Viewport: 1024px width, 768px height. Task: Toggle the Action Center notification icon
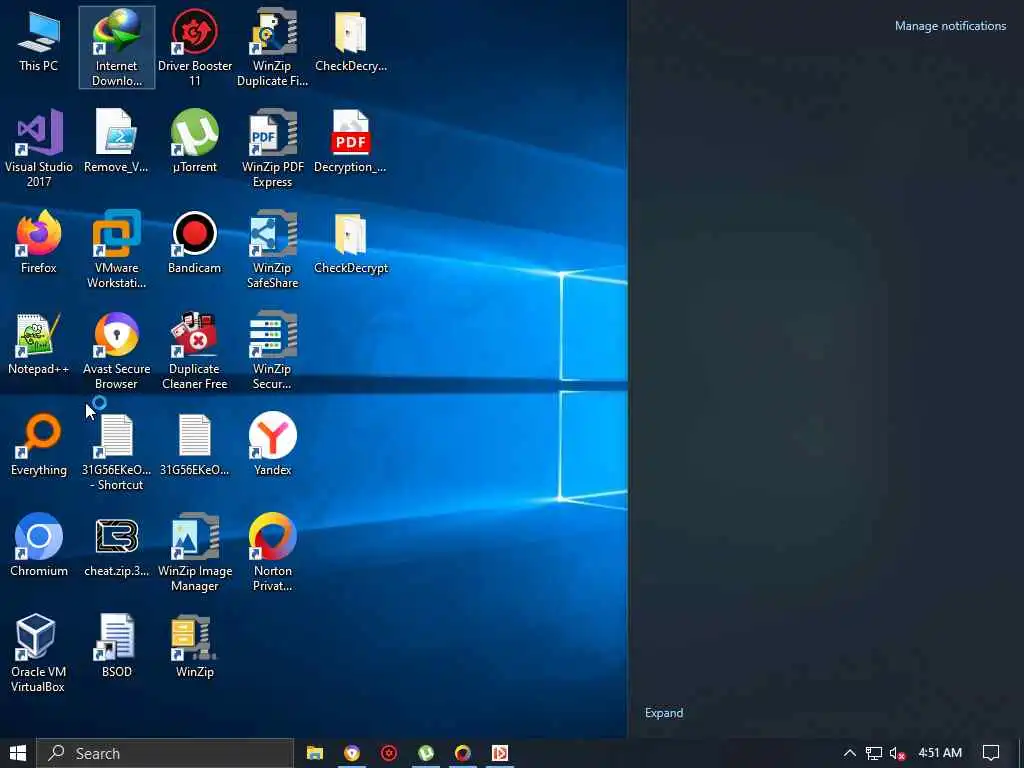pos(991,753)
